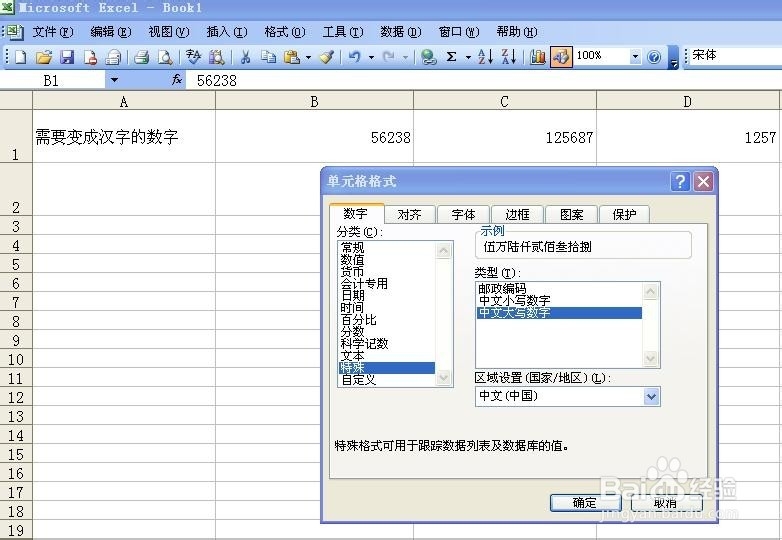782x540 pixels.
Task: Expand the Paste options arrow
Action: tap(308, 57)
